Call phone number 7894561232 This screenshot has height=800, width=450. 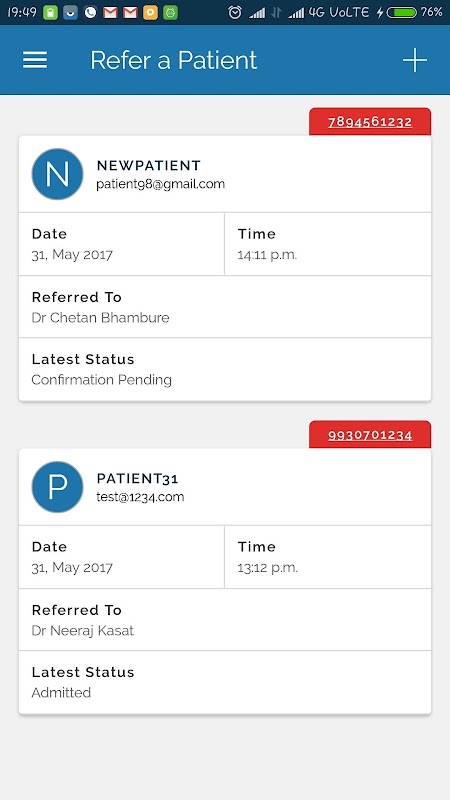pos(370,122)
